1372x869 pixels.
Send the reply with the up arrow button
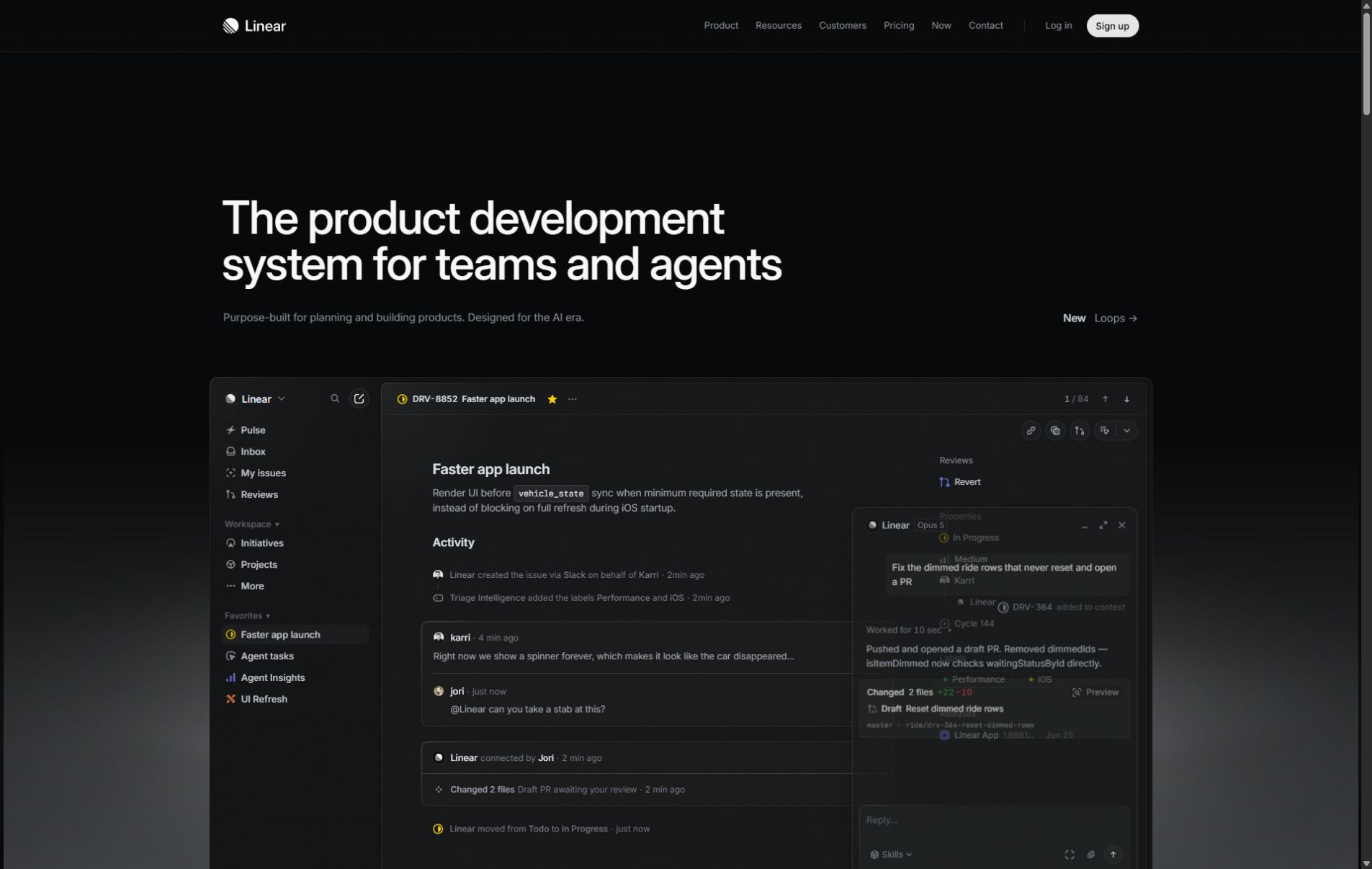pos(1113,855)
